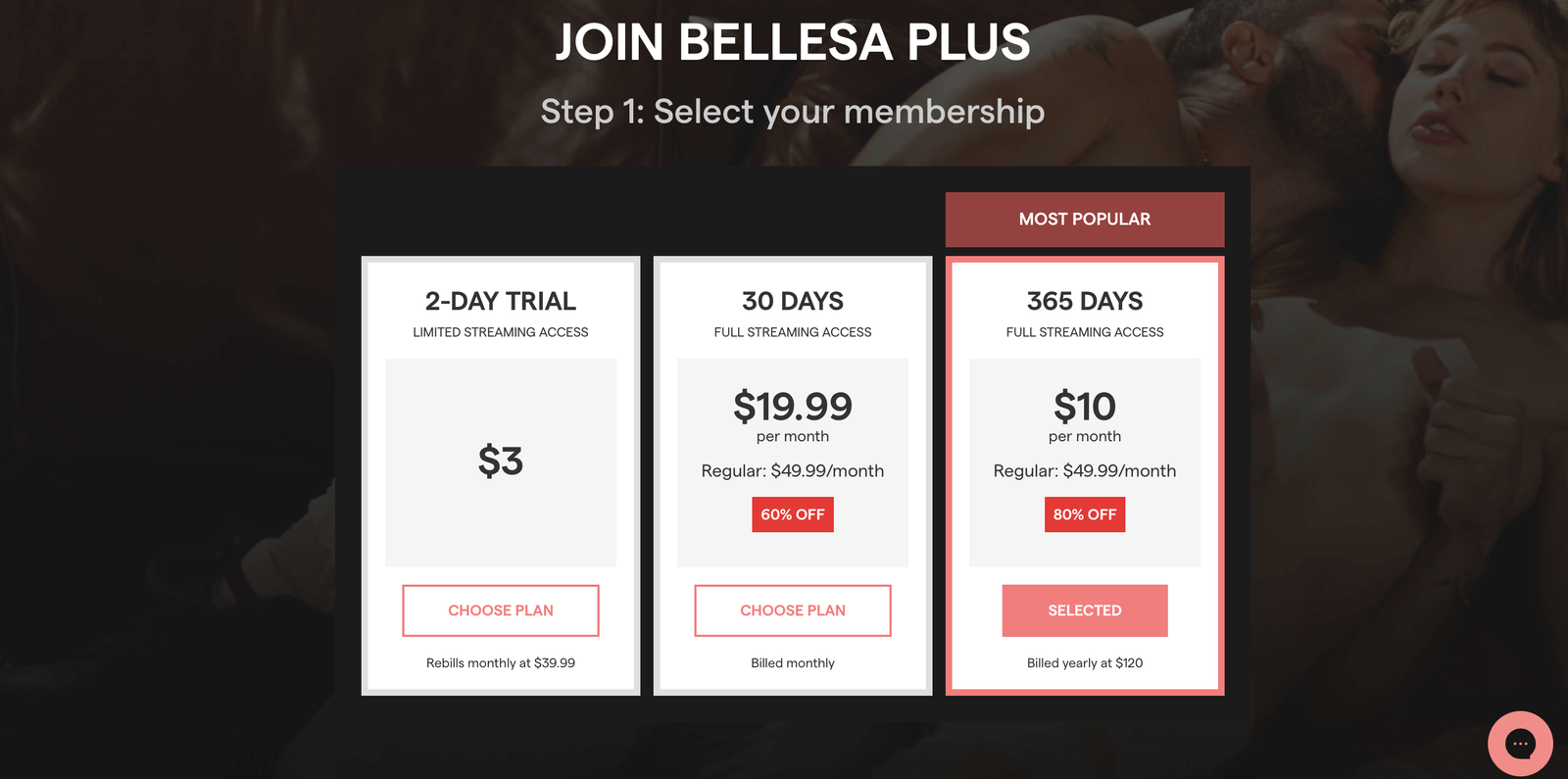The height and width of the screenshot is (779, 1568).
Task: Click the 60% OFF badge
Action: (793, 514)
